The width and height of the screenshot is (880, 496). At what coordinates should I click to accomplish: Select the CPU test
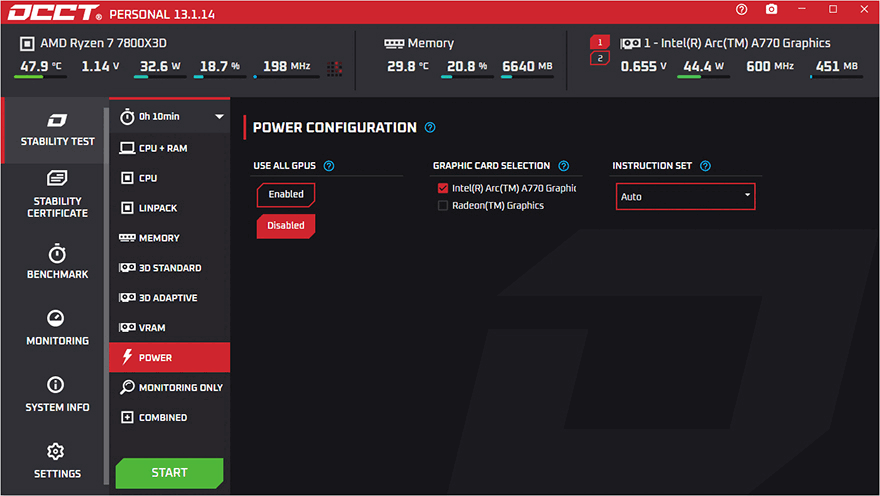169,178
